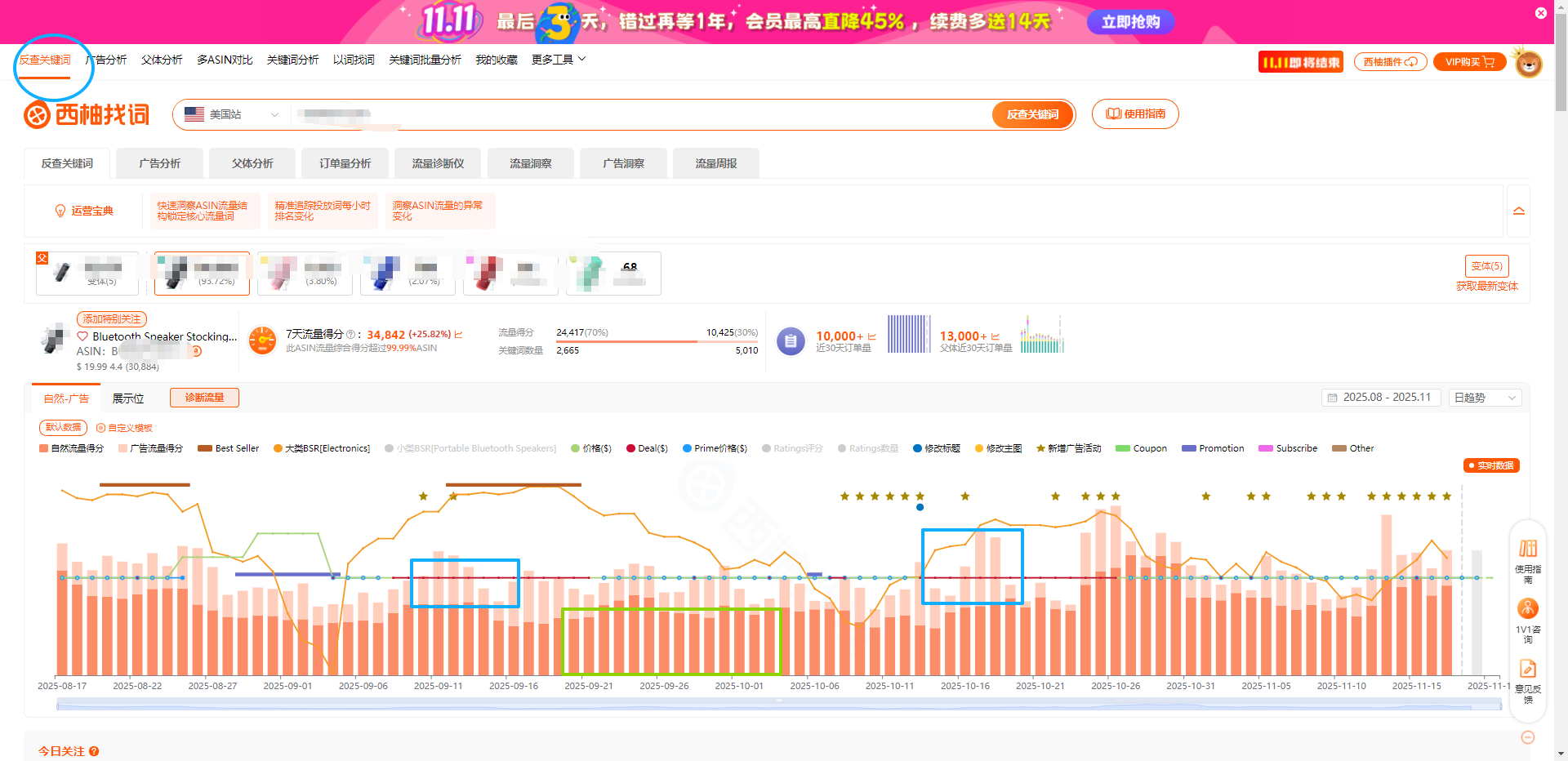Open the 美国站 marketplace dropdown
1568x761 pixels.
[x=232, y=114]
